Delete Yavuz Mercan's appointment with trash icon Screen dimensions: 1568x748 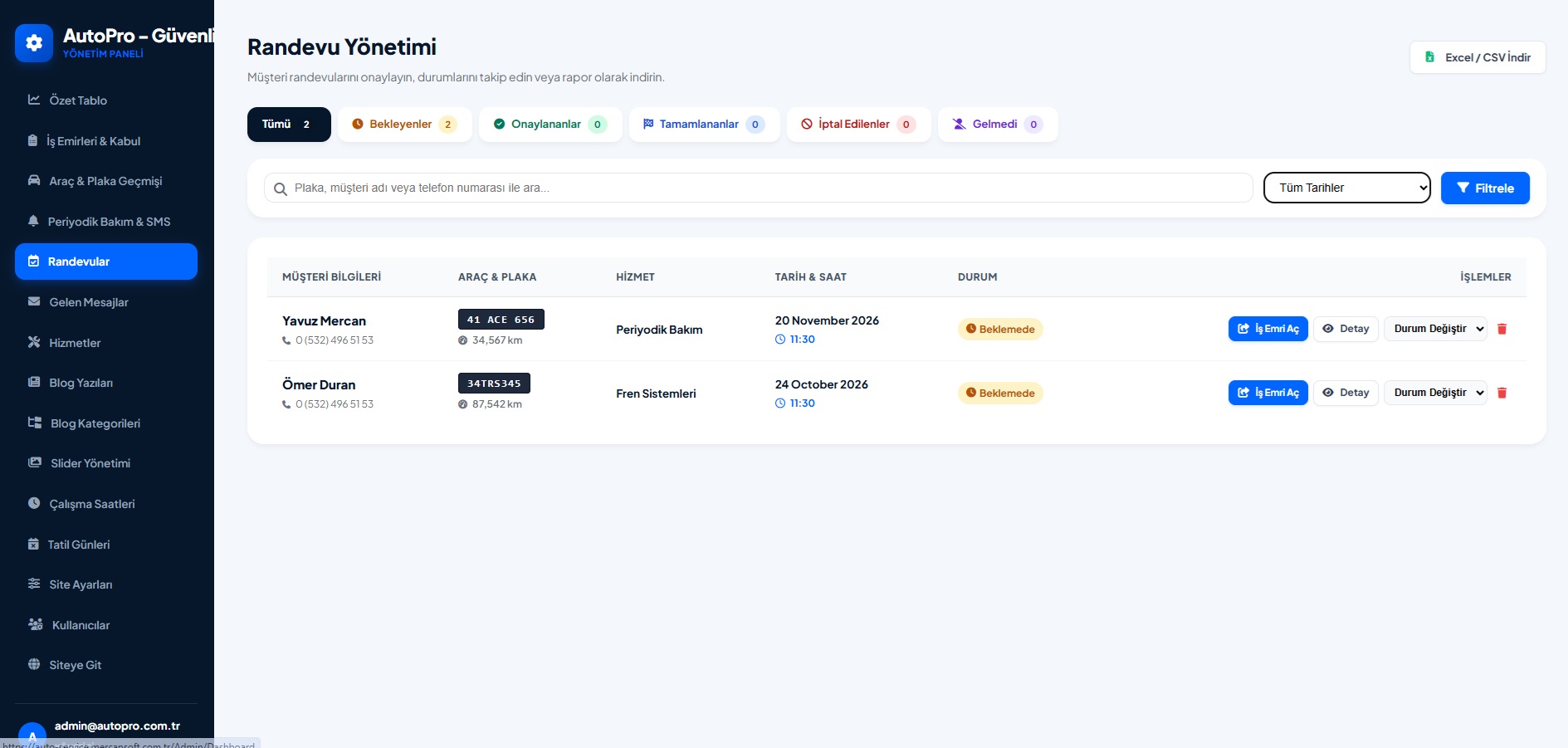[1502, 329]
